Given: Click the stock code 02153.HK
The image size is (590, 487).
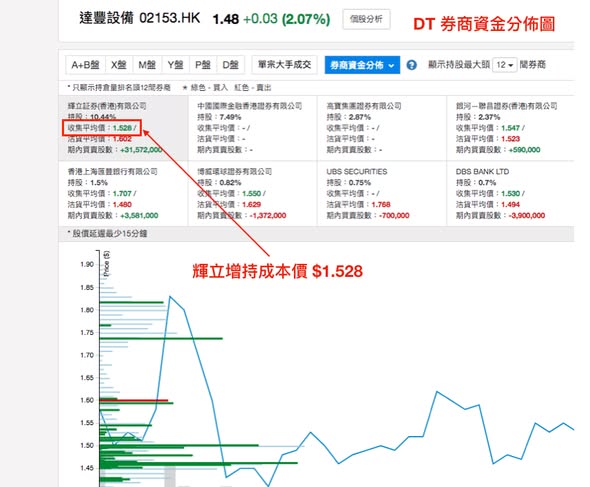Looking at the screenshot, I should coord(170,18).
